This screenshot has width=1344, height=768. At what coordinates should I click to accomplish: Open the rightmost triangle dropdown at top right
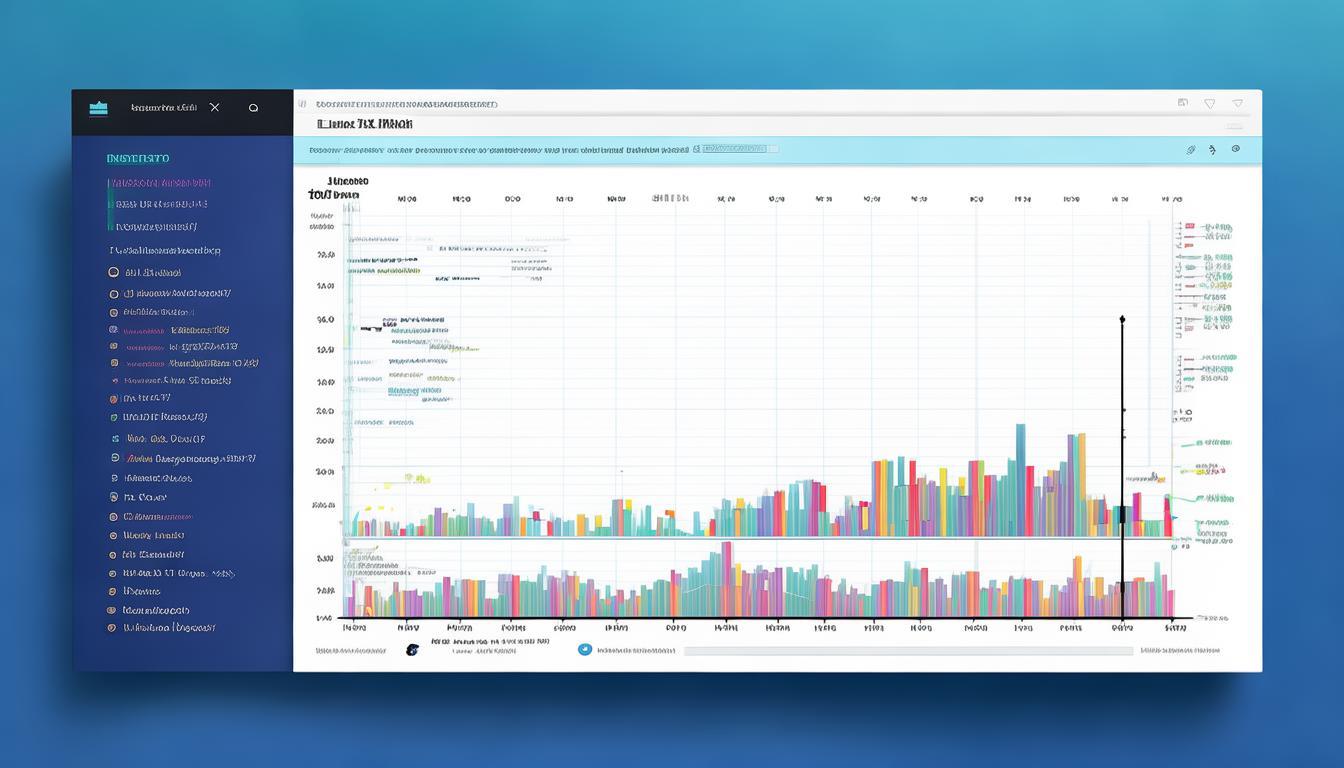pyautogui.click(x=1237, y=103)
